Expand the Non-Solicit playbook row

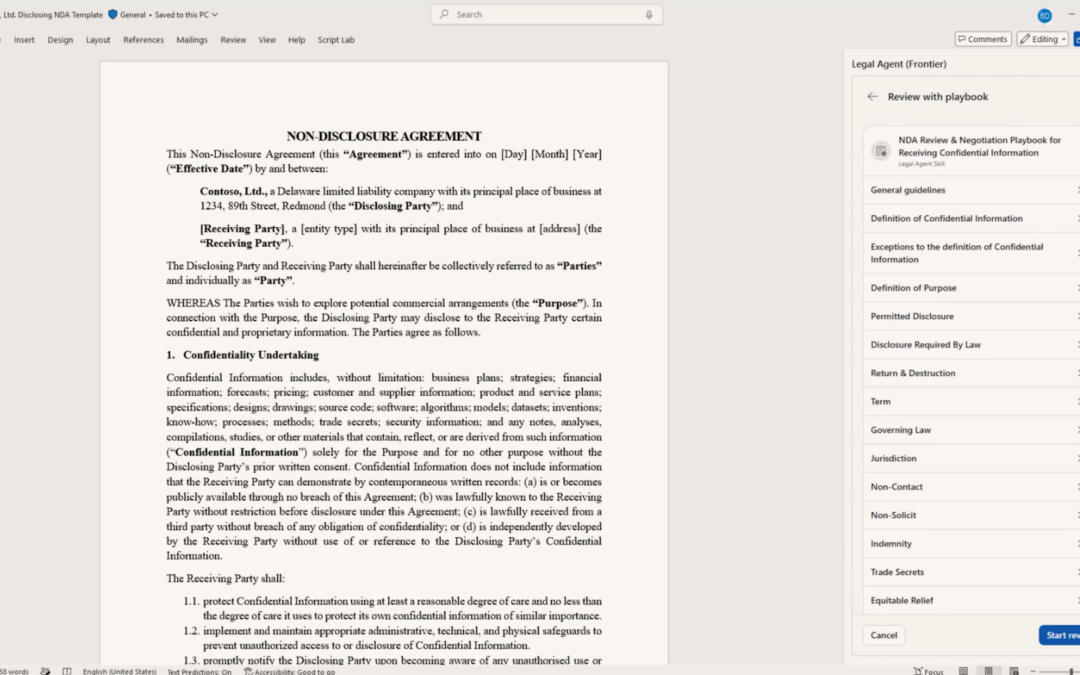(971, 515)
